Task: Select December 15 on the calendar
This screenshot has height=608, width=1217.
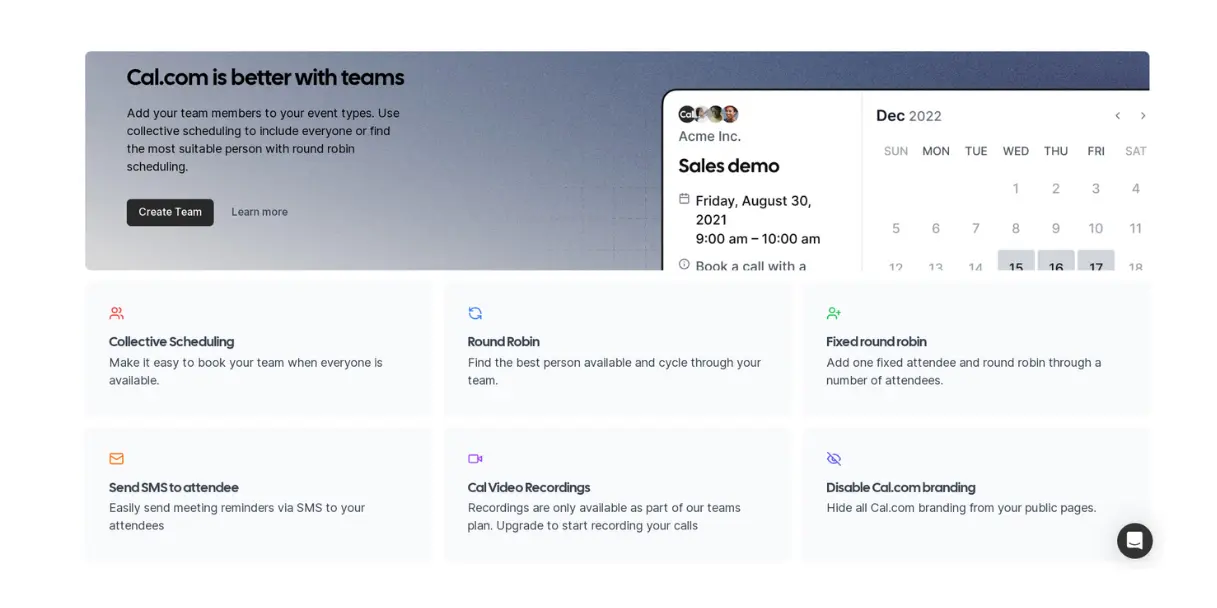Action: pos(1016,262)
